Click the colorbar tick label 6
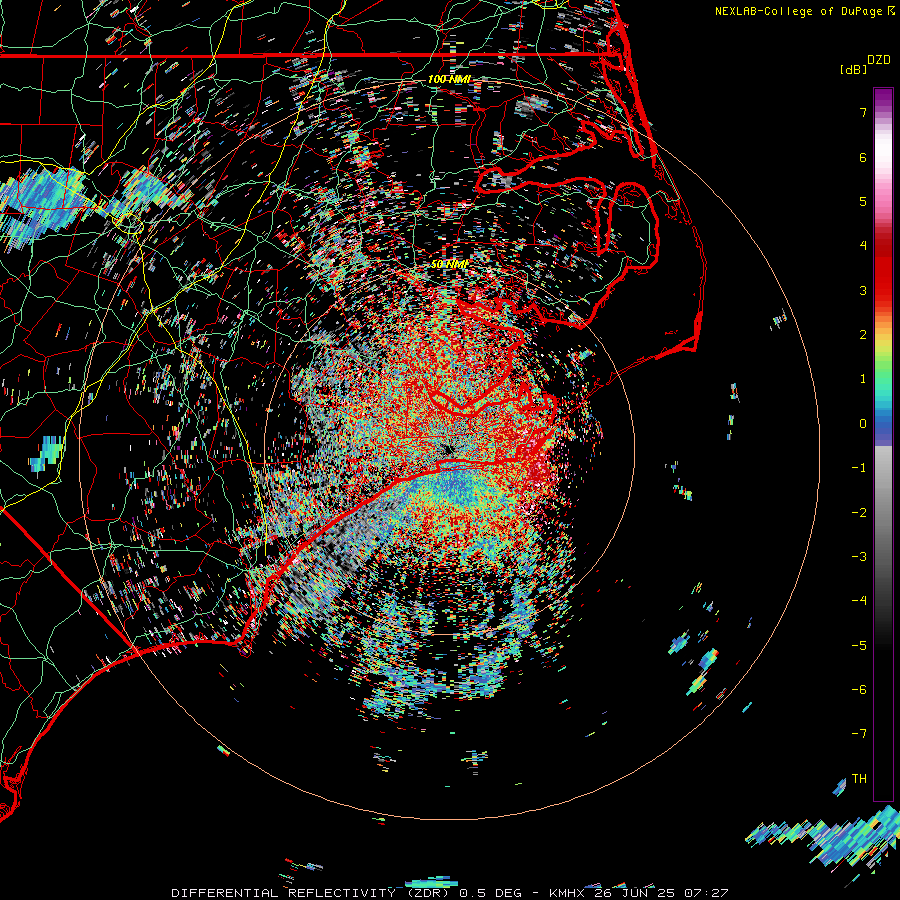Screen dimensions: 900x900 (863, 157)
